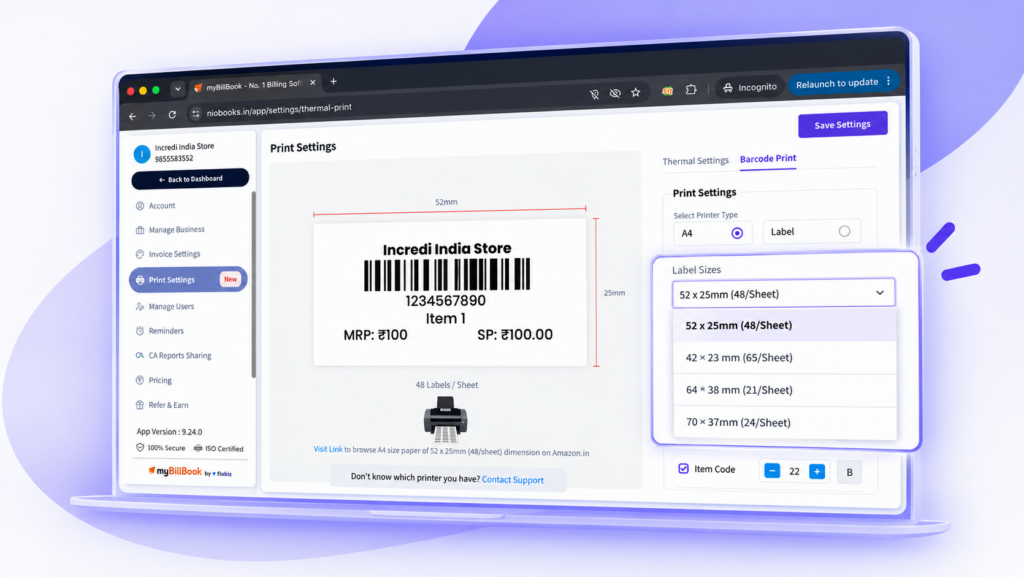Decrease Item Code font size with minus
Image resolution: width=1024 pixels, height=577 pixels.
pyautogui.click(x=772, y=471)
